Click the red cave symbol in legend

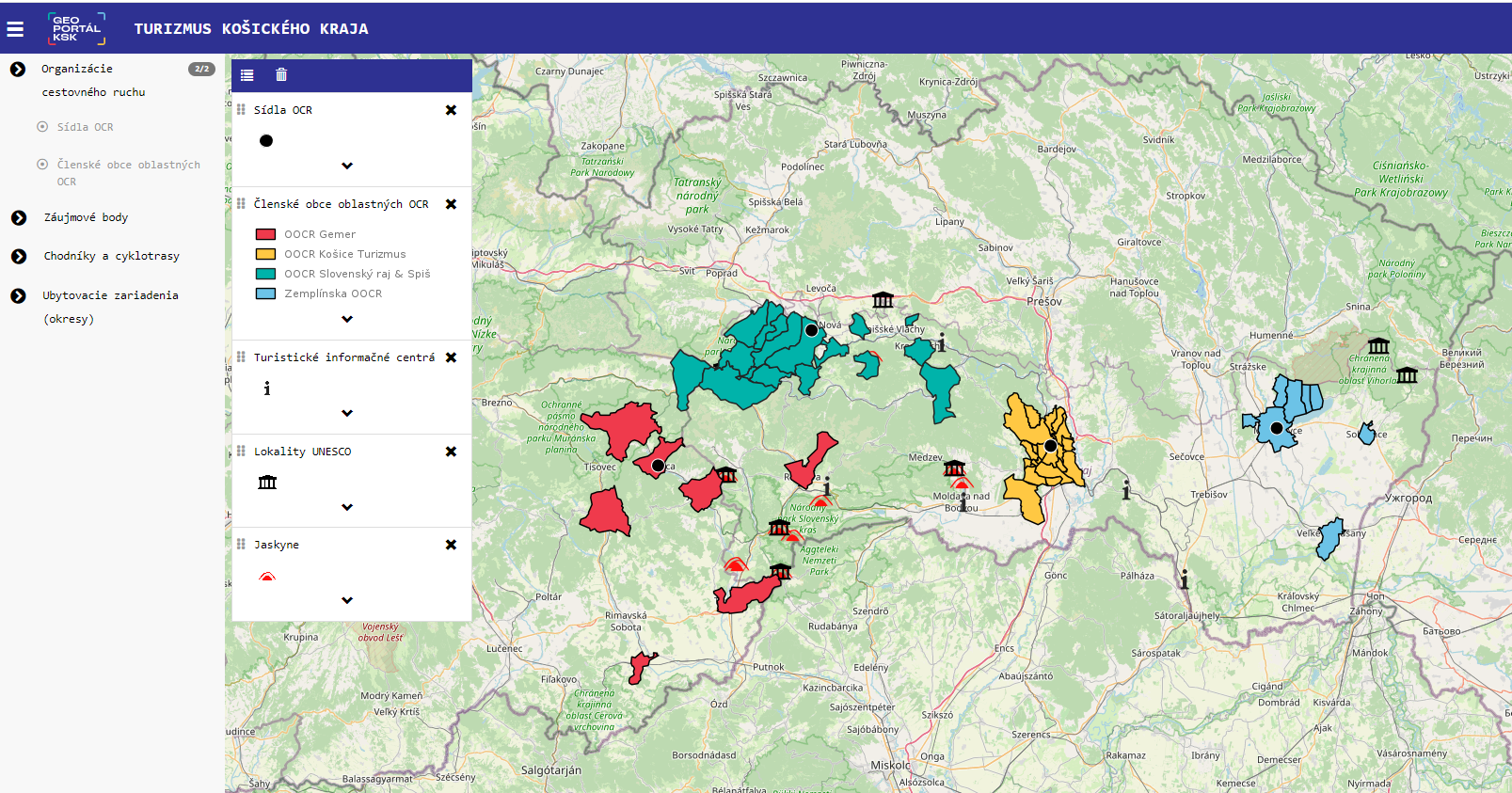pos(267,576)
